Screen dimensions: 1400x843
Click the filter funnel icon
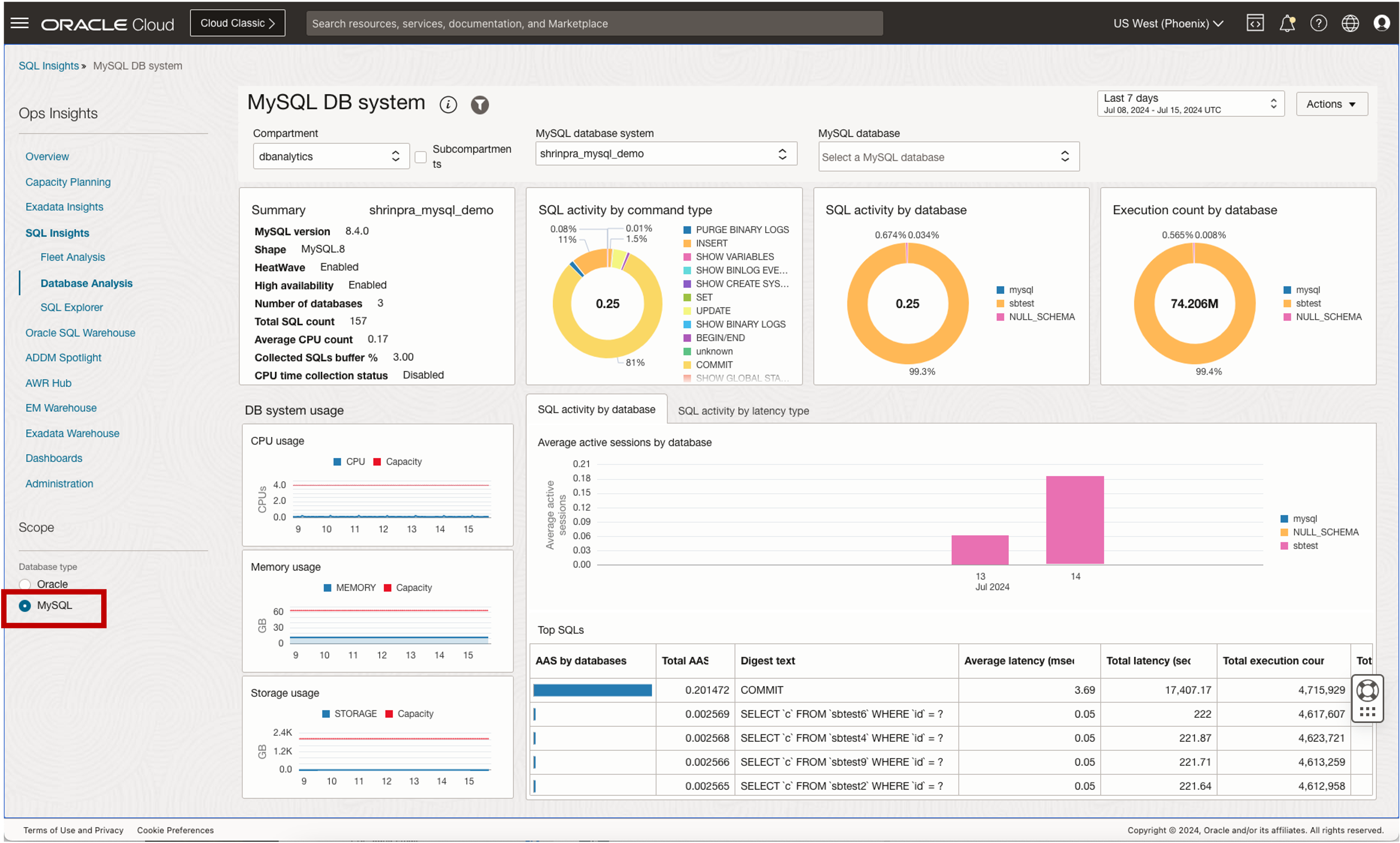tap(480, 105)
